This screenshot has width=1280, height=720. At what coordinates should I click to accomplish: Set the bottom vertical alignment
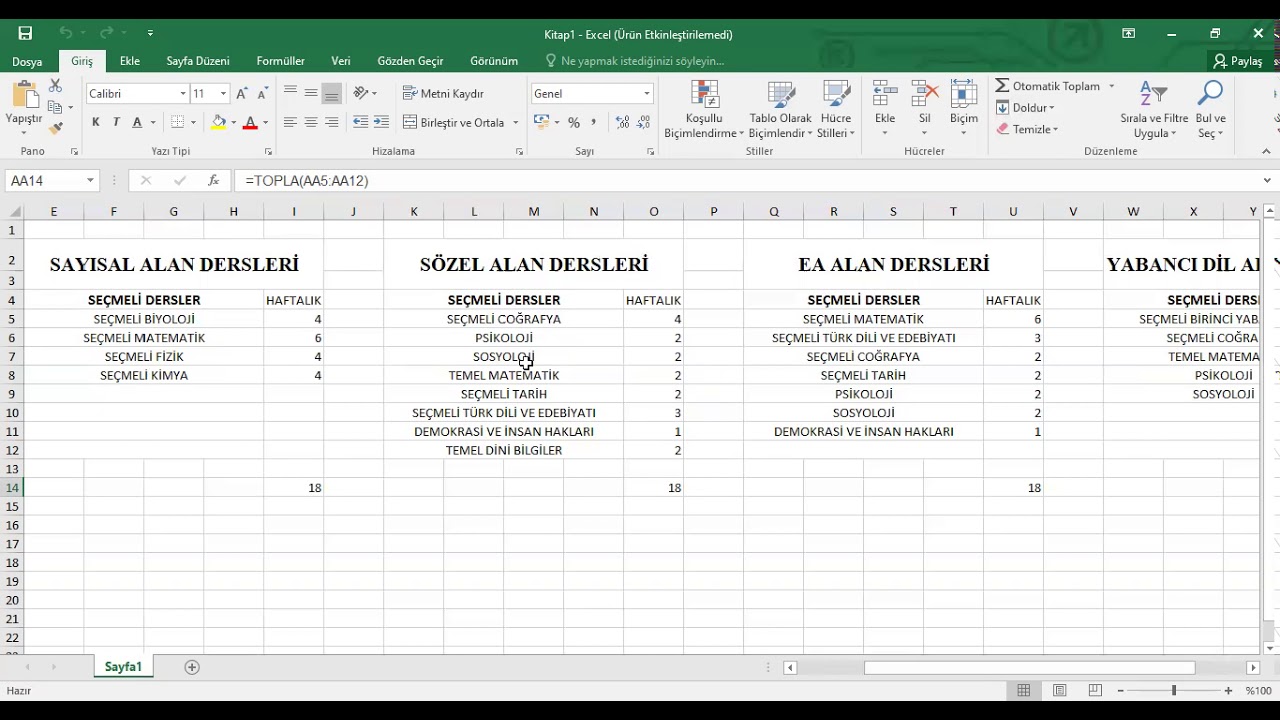tap(332, 93)
